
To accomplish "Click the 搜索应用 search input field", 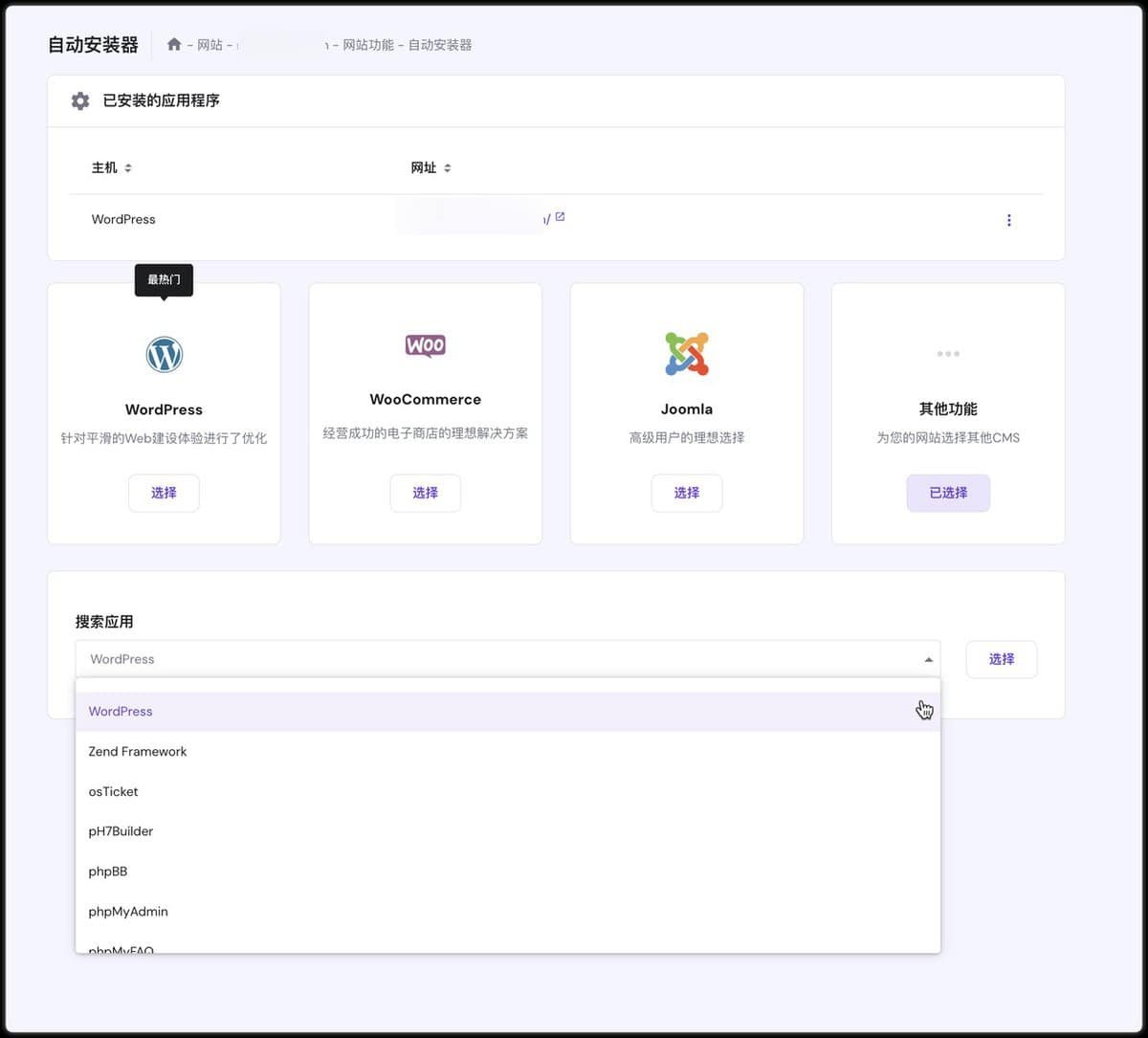I will pos(508,659).
